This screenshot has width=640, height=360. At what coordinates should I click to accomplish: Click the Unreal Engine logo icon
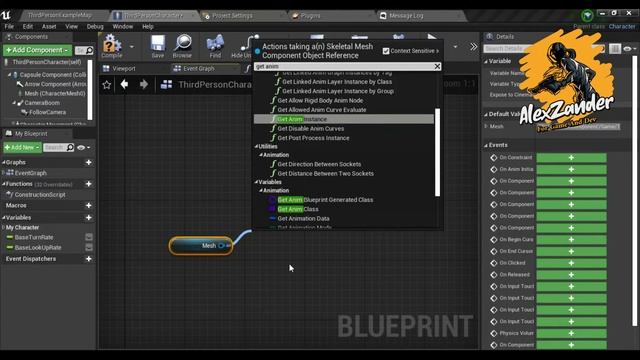point(6,16)
